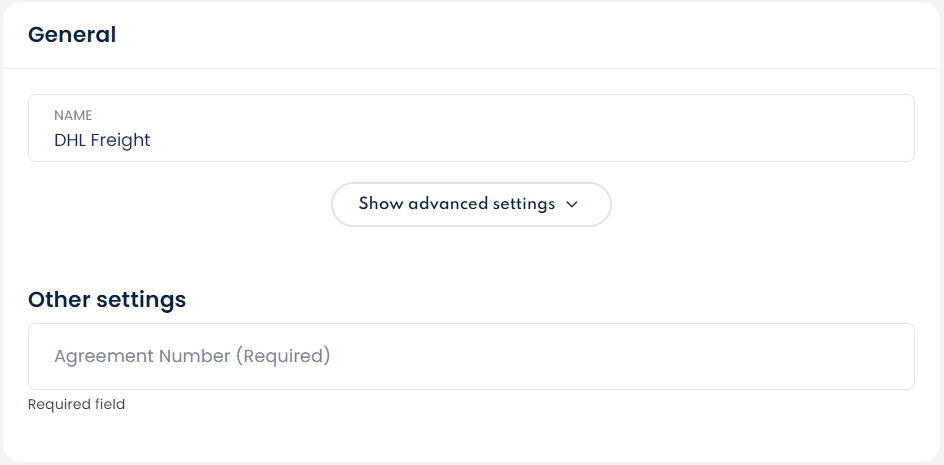Screen dimensions: 944x465
Task: Click the chevron icon beside Show advanced settings
Action: pyautogui.click(x=572, y=204)
